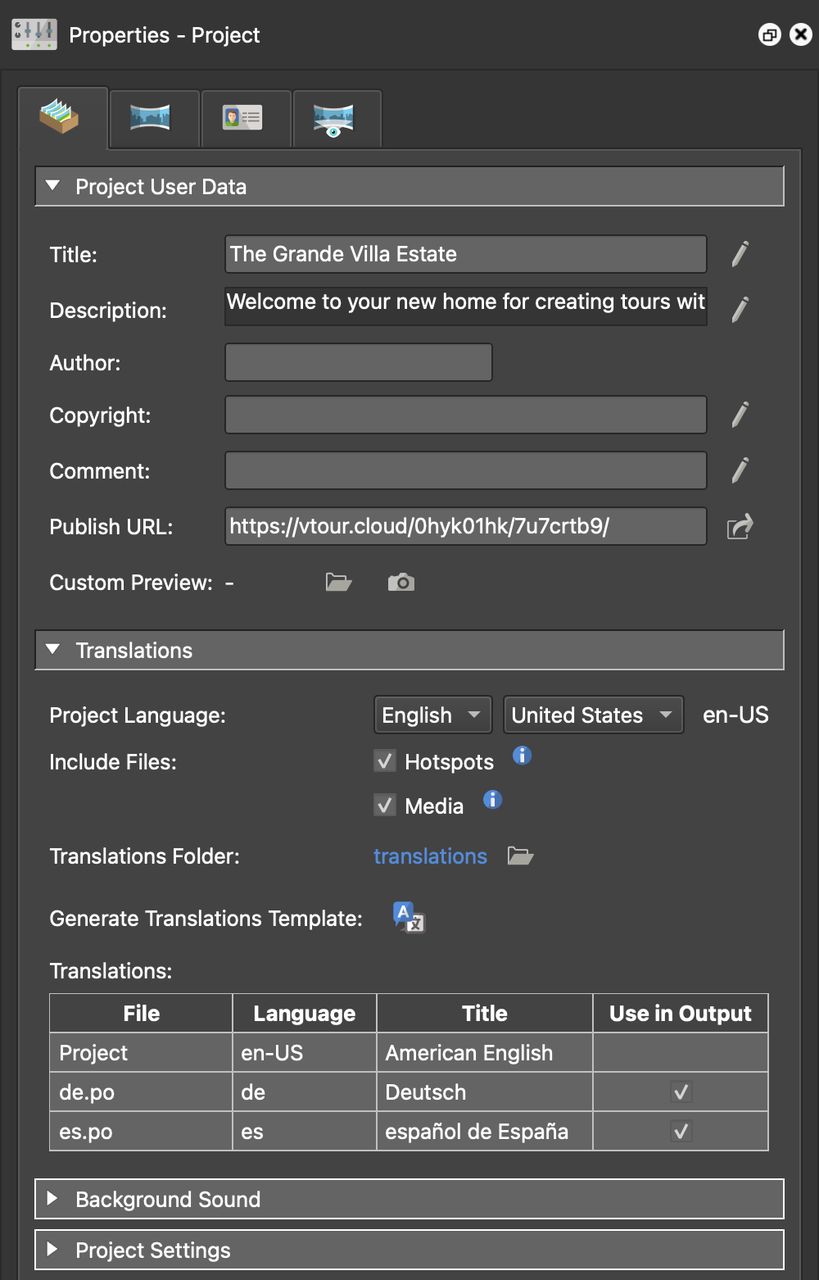Undock the Properties panel
The height and width of the screenshot is (1280, 819).
point(769,35)
